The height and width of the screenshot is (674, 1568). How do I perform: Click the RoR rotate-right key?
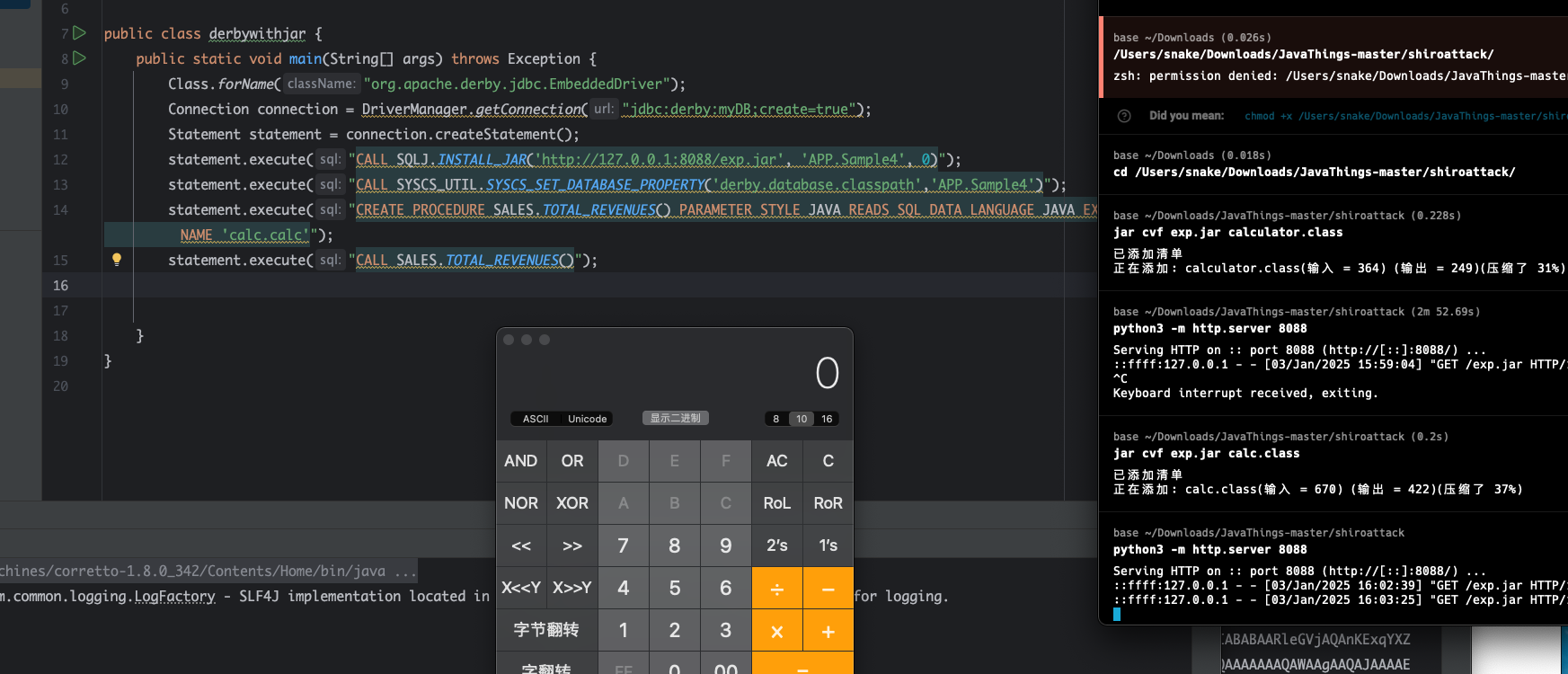click(x=828, y=503)
